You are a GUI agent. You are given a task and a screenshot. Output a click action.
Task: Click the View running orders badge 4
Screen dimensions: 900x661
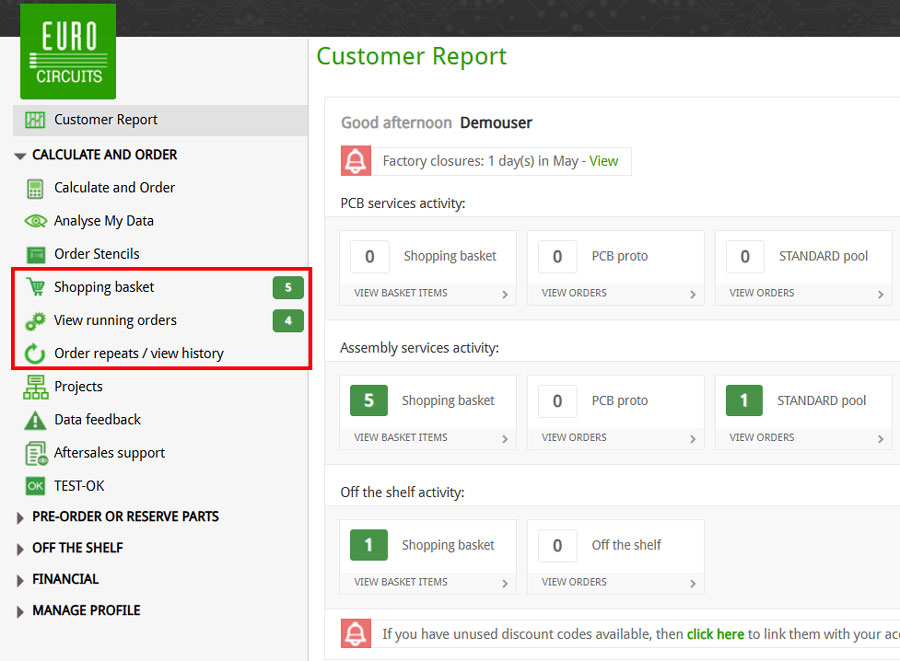pos(288,321)
